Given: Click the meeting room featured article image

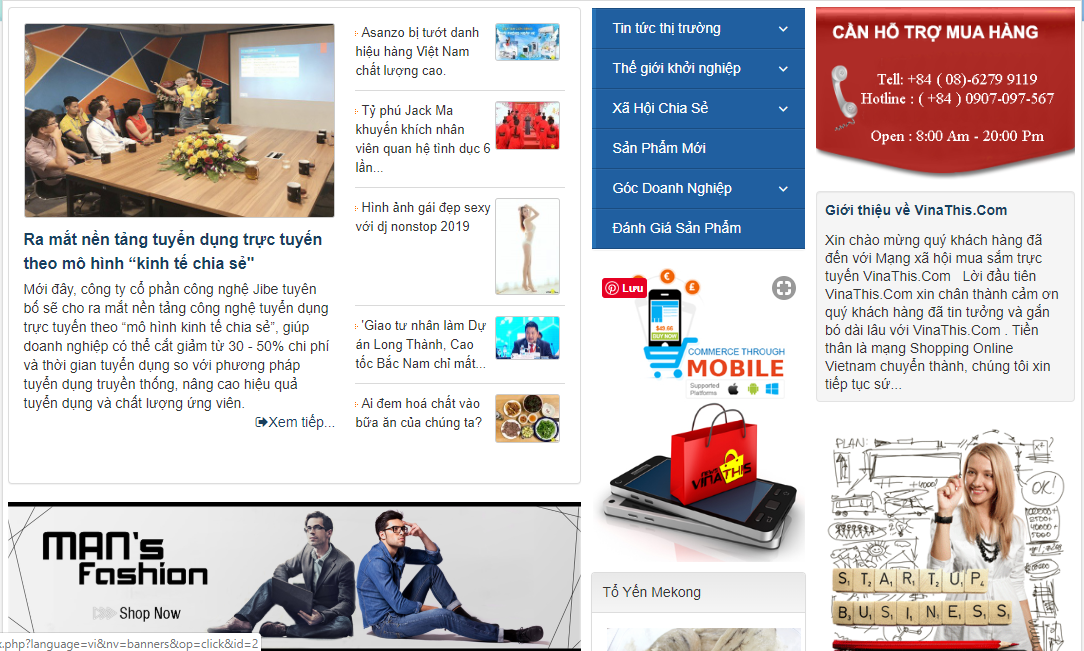Looking at the screenshot, I should [x=179, y=120].
